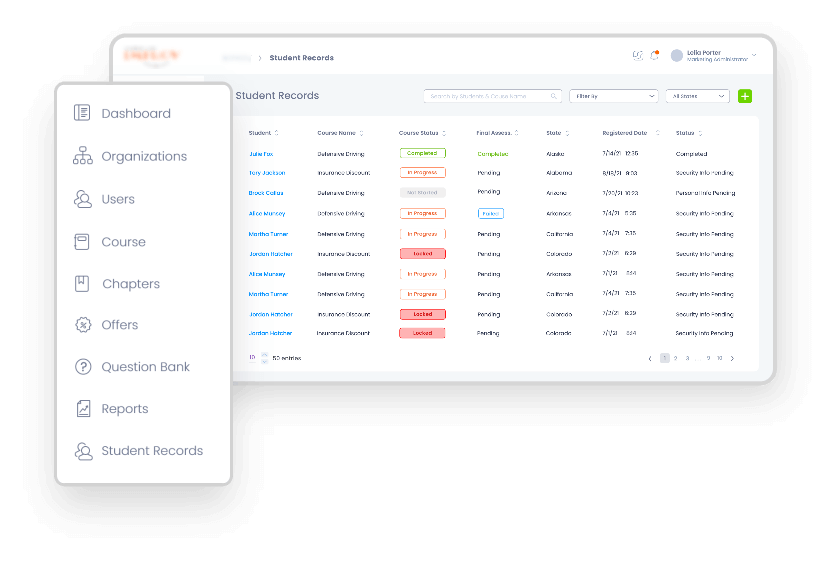Sort by Registered Date column arrows
Screen dimensions: 834x563
655,133
